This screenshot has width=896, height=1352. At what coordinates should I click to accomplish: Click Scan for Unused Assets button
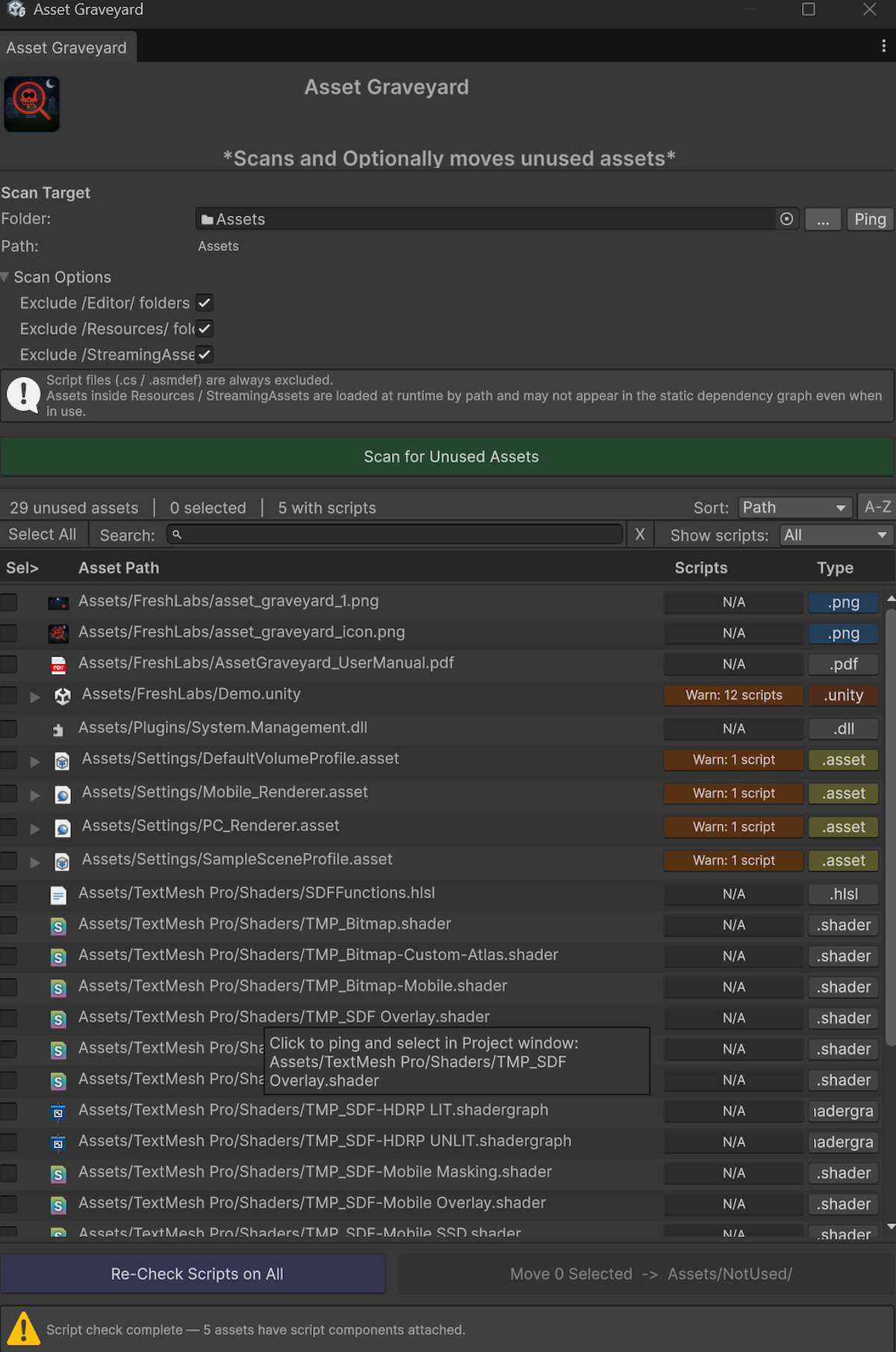click(447, 456)
